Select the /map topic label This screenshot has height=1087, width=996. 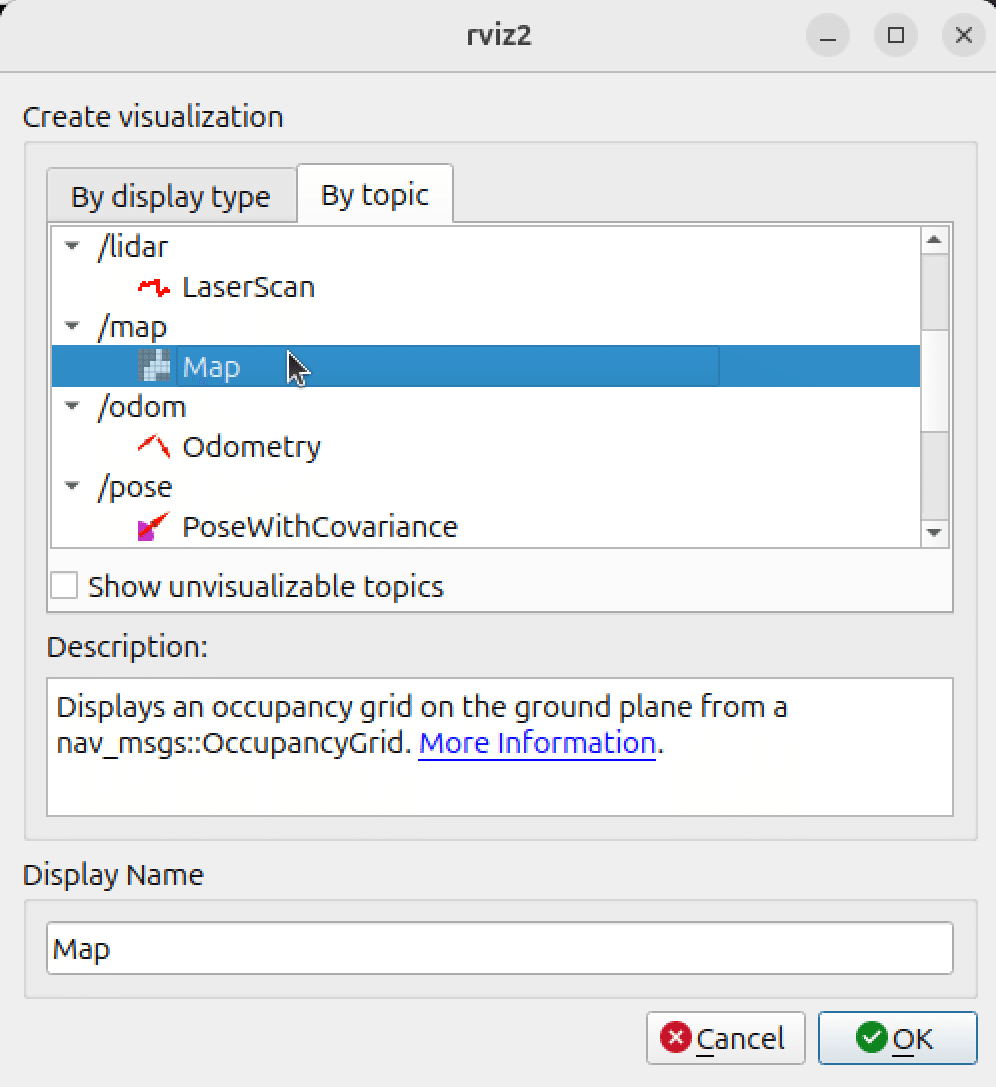[x=132, y=327]
